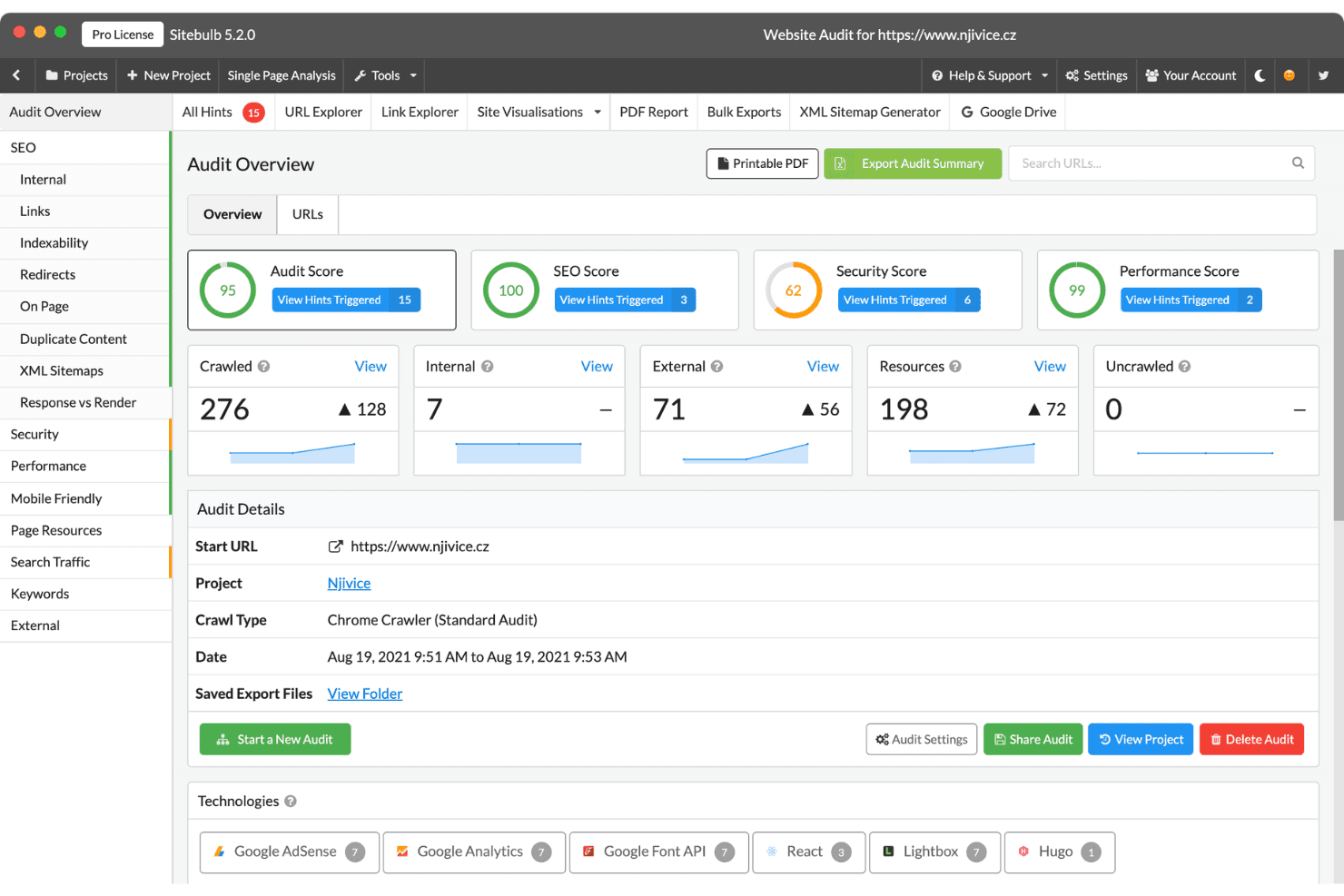Click the help icon beside External
This screenshot has width=1344, height=896.
coord(716,367)
